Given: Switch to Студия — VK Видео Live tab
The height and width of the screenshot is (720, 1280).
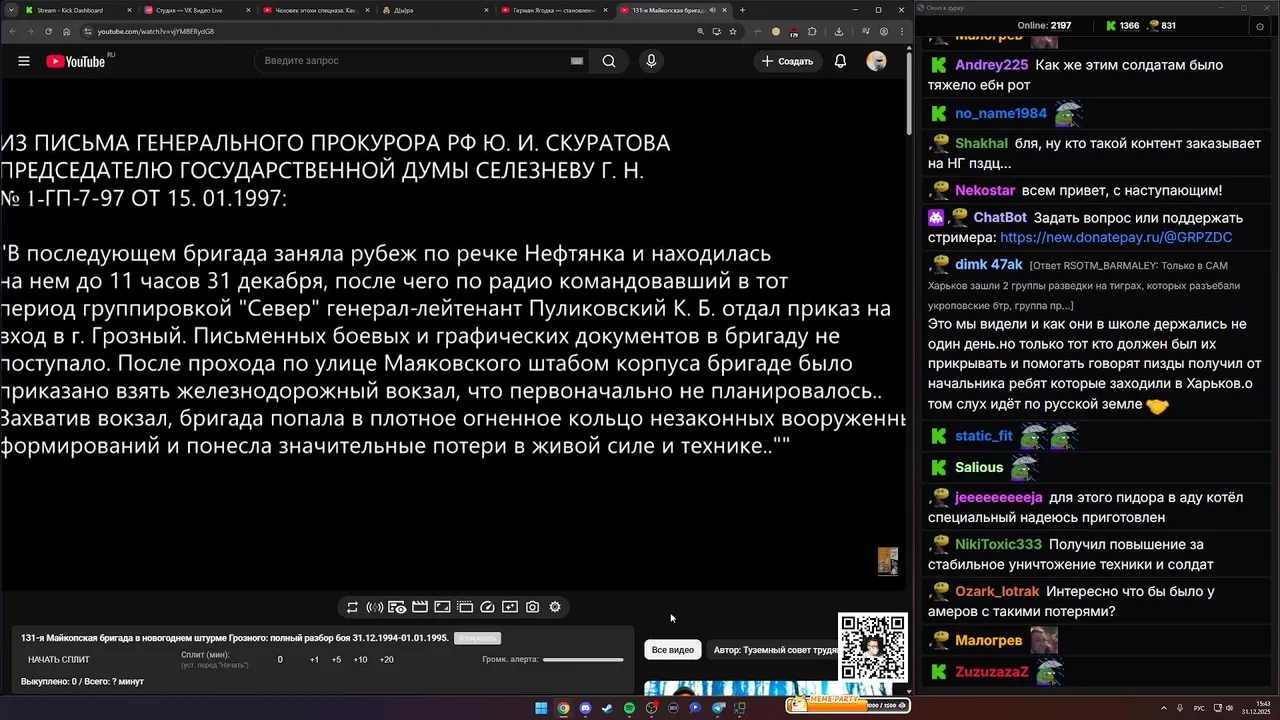Looking at the screenshot, I should (x=195, y=10).
